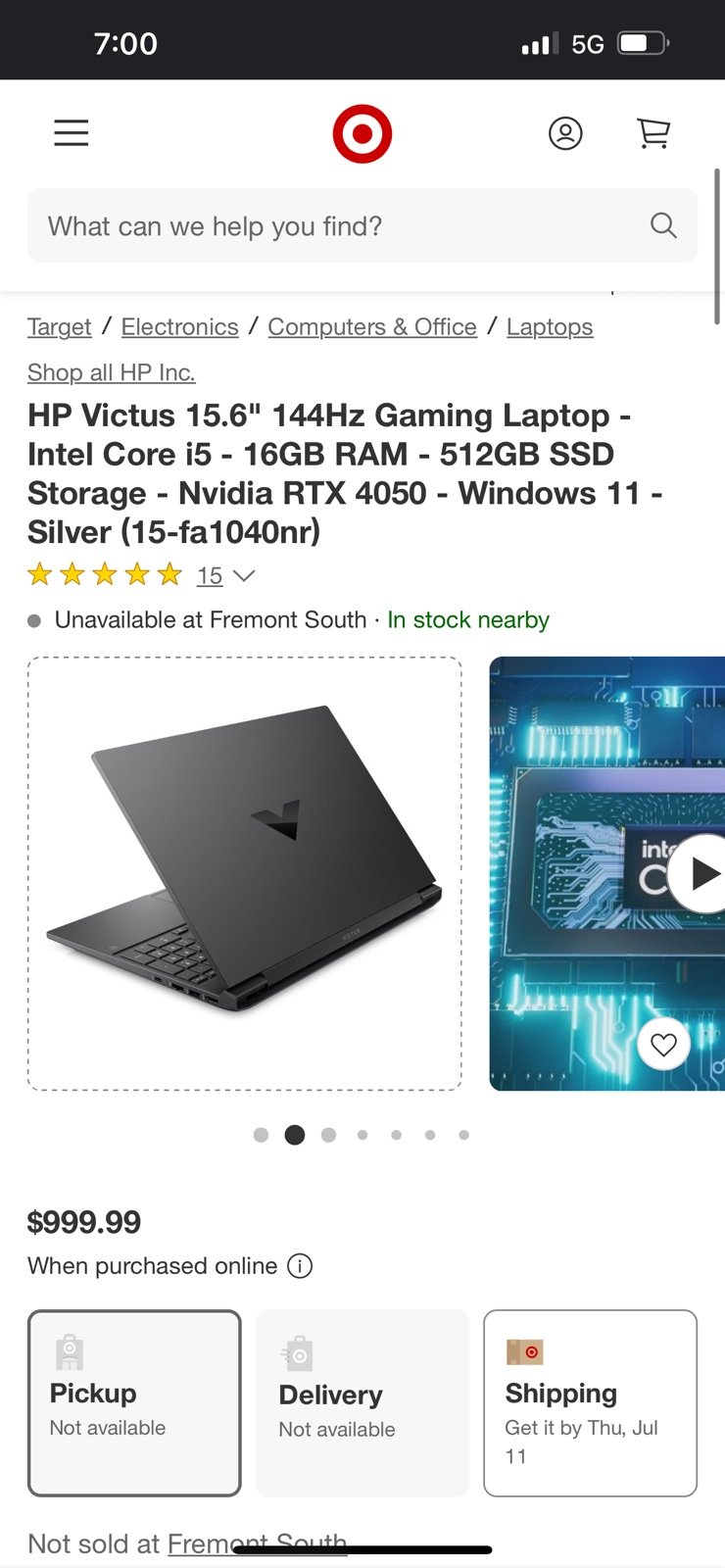This screenshot has width=725, height=1568.
Task: Tap the Target bullseye logo
Action: click(362, 133)
